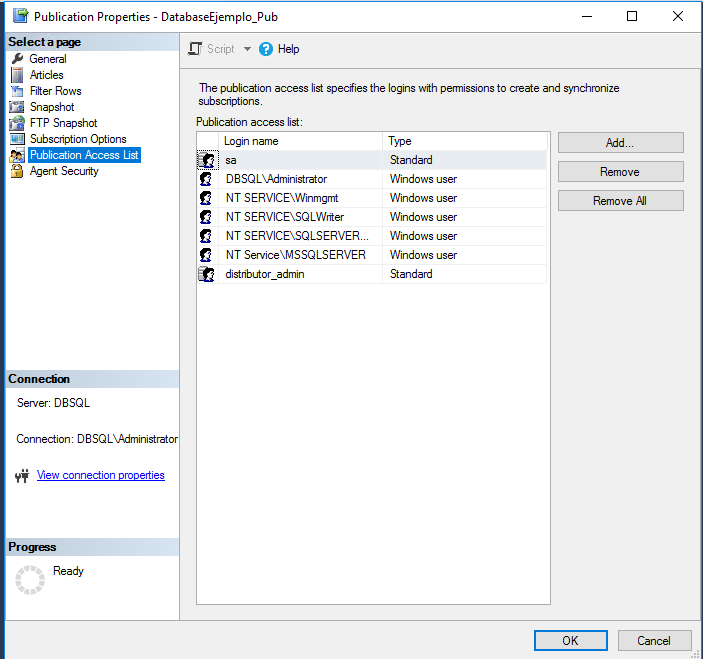Open View connection properties link
The image size is (703, 659).
pos(100,475)
